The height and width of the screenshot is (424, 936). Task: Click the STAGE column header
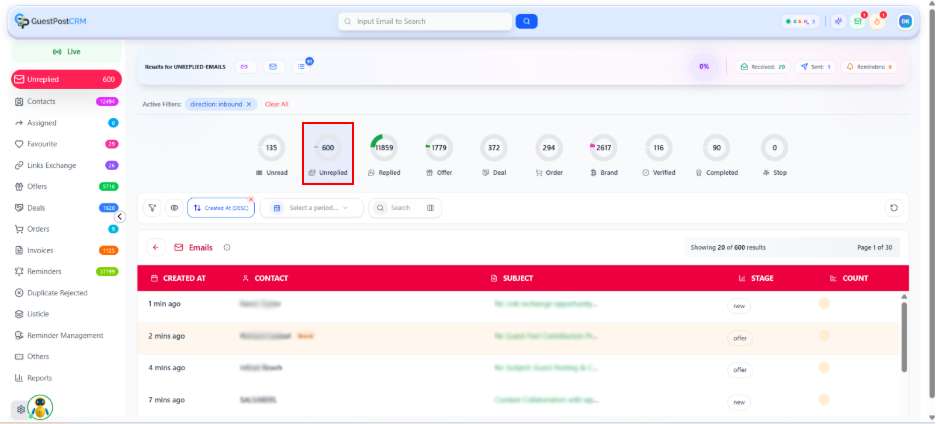756,278
